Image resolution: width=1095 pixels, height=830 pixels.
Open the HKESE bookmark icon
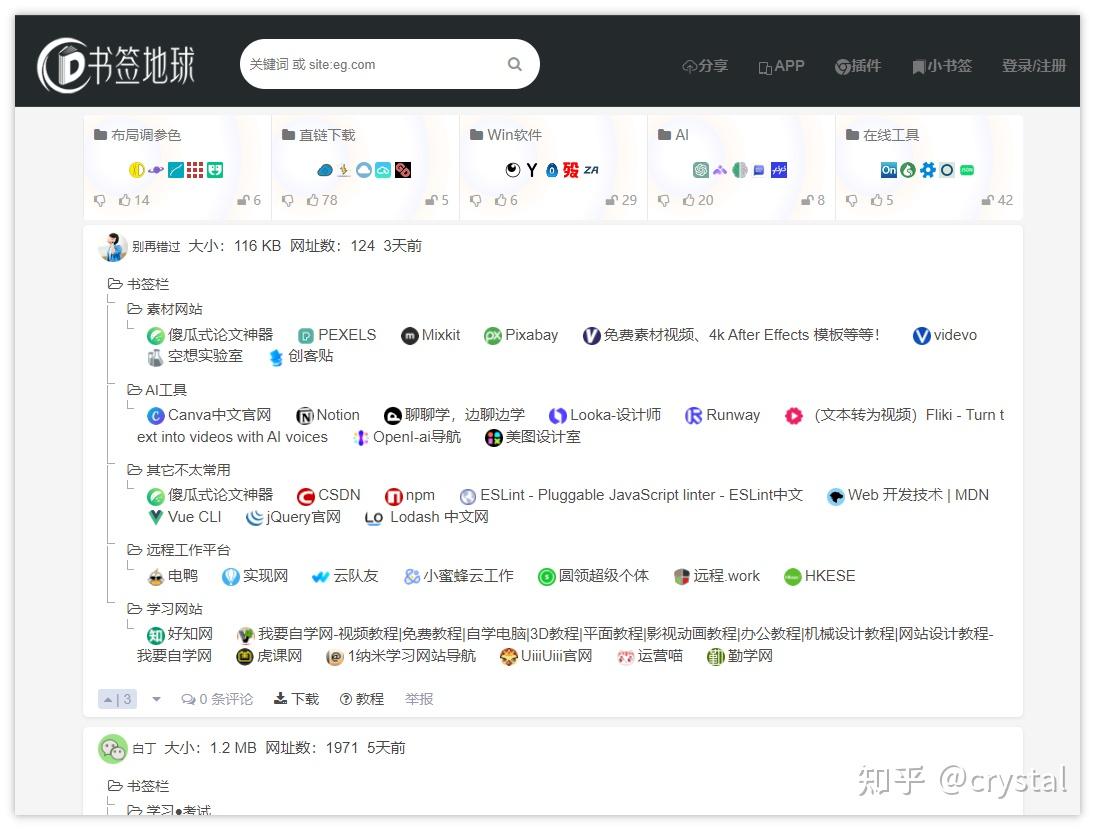click(x=792, y=577)
